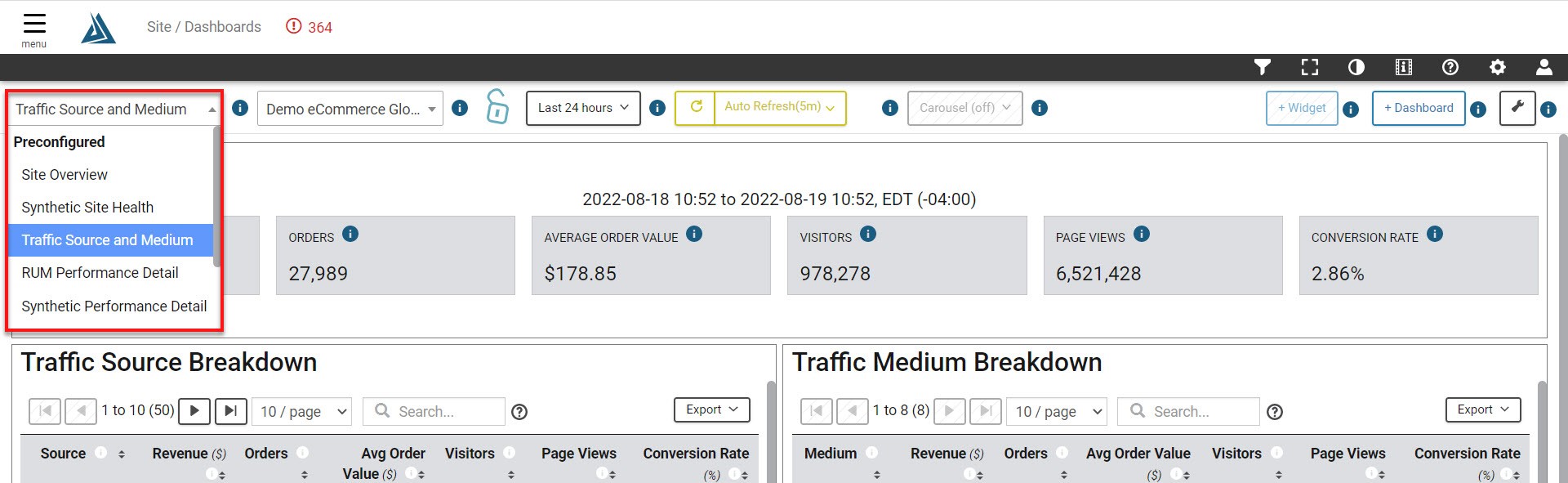
Task: Click the + Dashboard button
Action: point(1419,108)
